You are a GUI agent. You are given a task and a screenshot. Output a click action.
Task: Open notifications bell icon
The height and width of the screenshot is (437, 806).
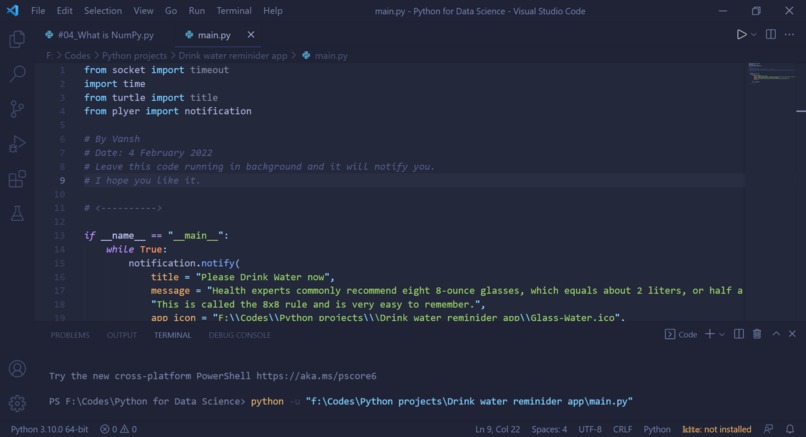point(790,429)
